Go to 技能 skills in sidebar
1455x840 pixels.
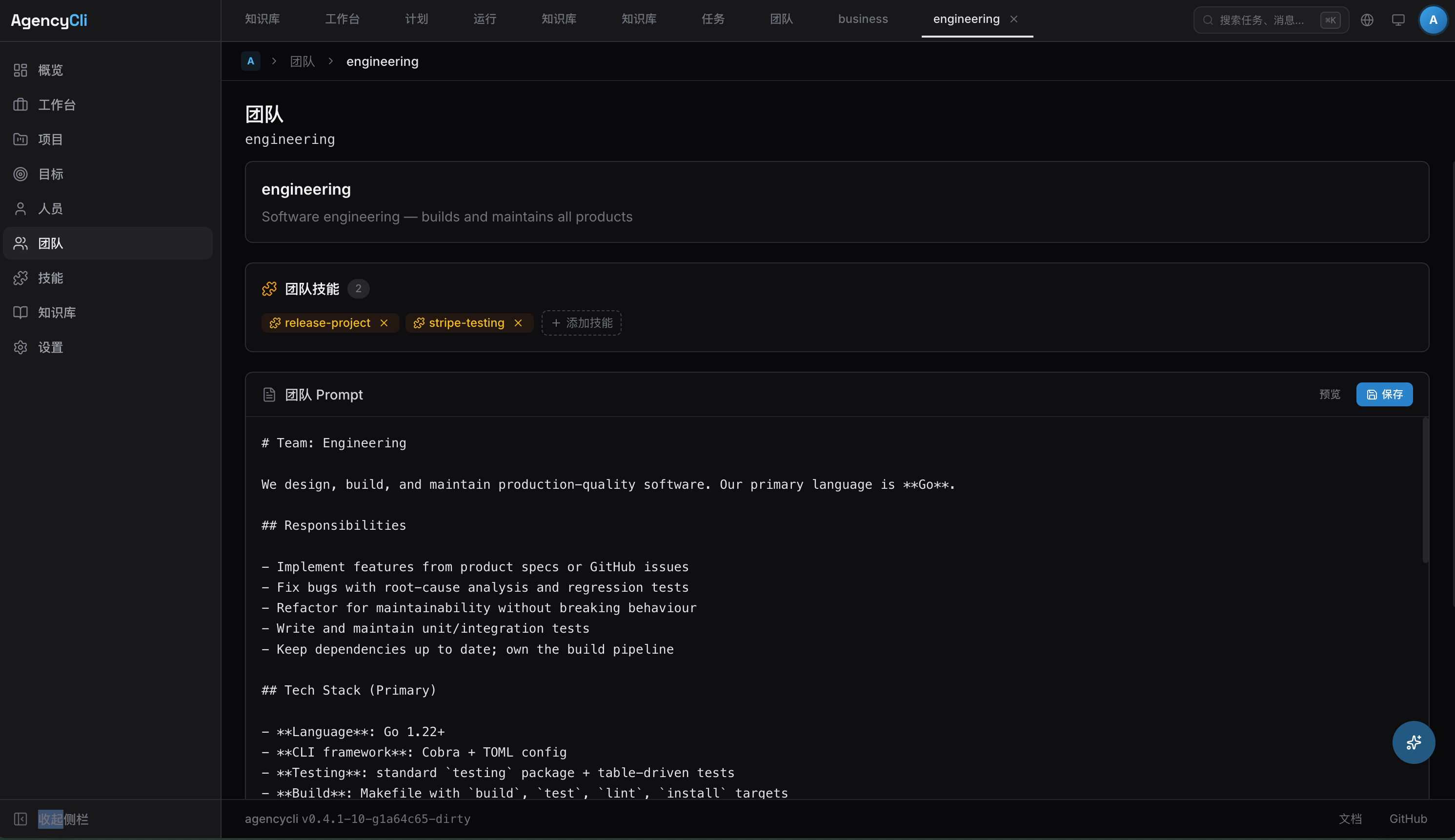(x=50, y=278)
